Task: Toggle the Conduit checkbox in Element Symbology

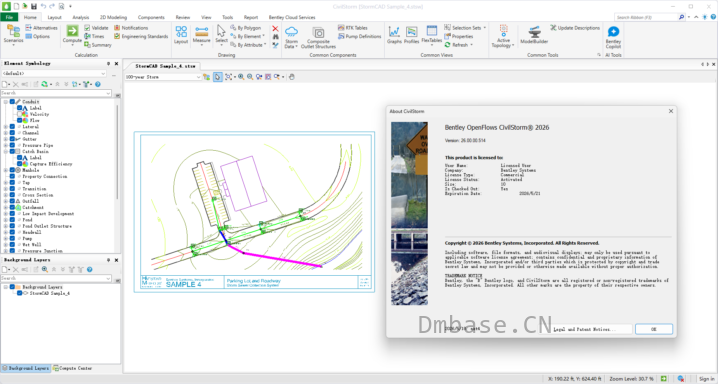Action: [12, 102]
